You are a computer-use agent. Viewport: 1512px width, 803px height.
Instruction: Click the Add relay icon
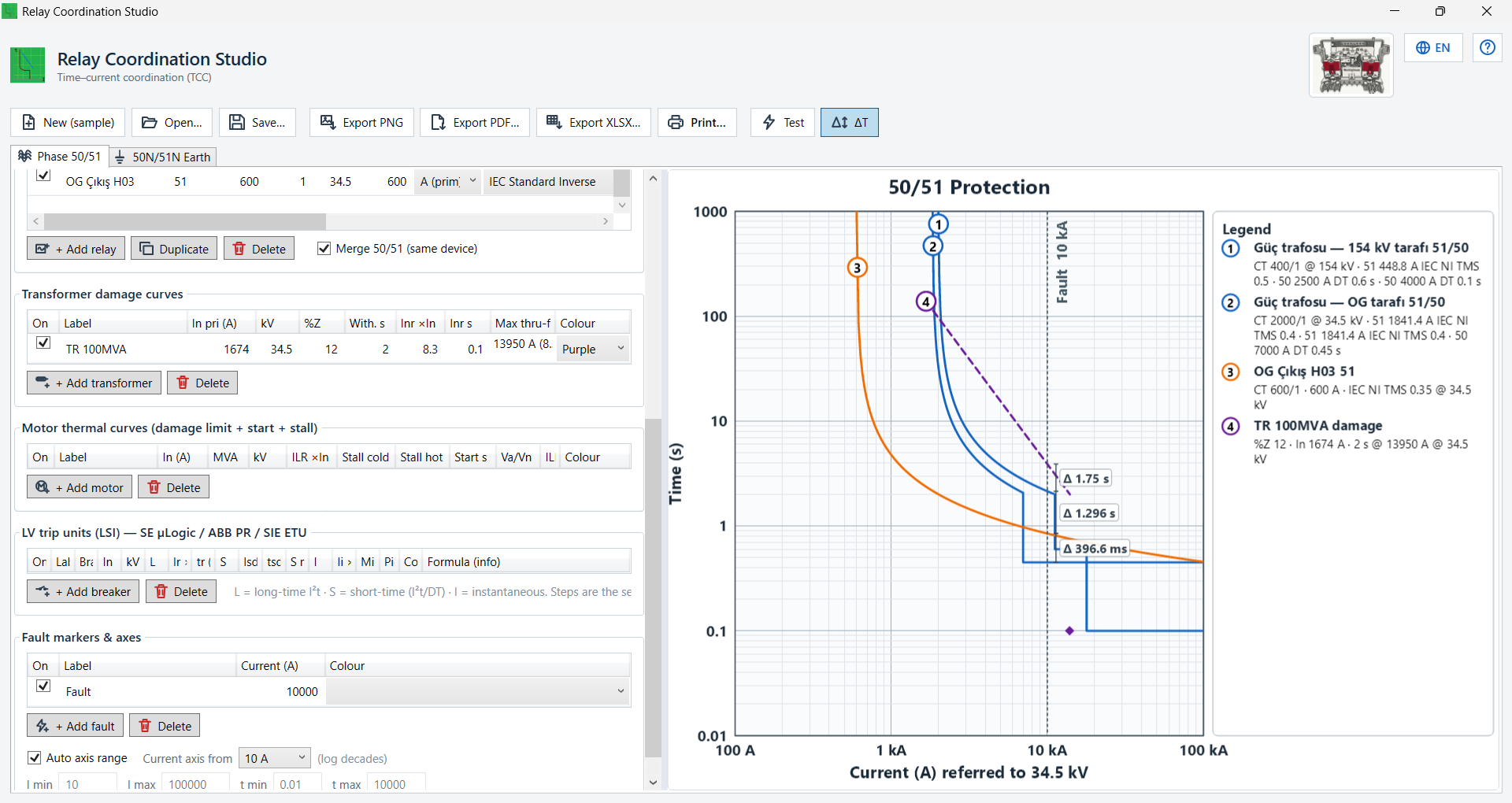pyautogui.click(x=43, y=249)
